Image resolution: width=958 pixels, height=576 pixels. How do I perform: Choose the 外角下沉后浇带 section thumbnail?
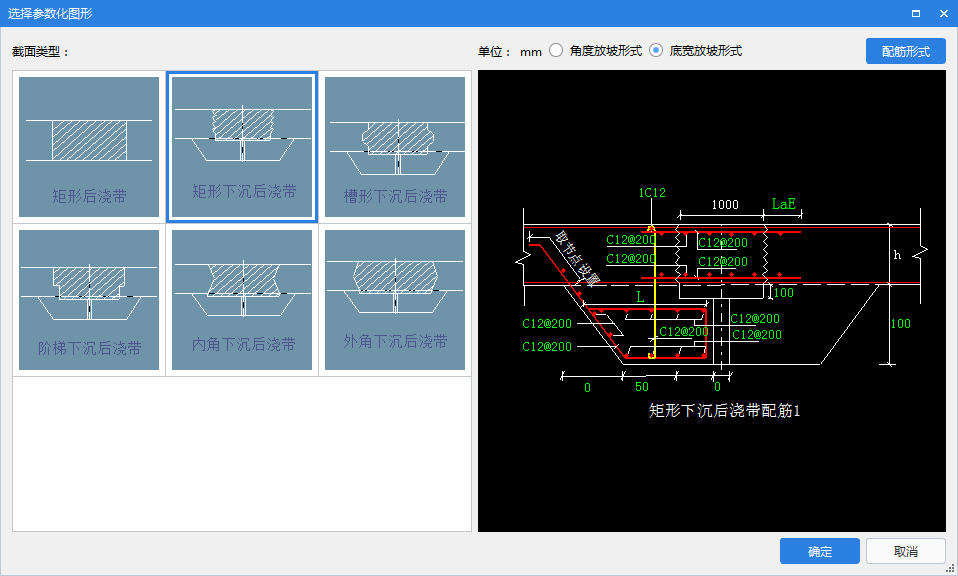[395, 299]
